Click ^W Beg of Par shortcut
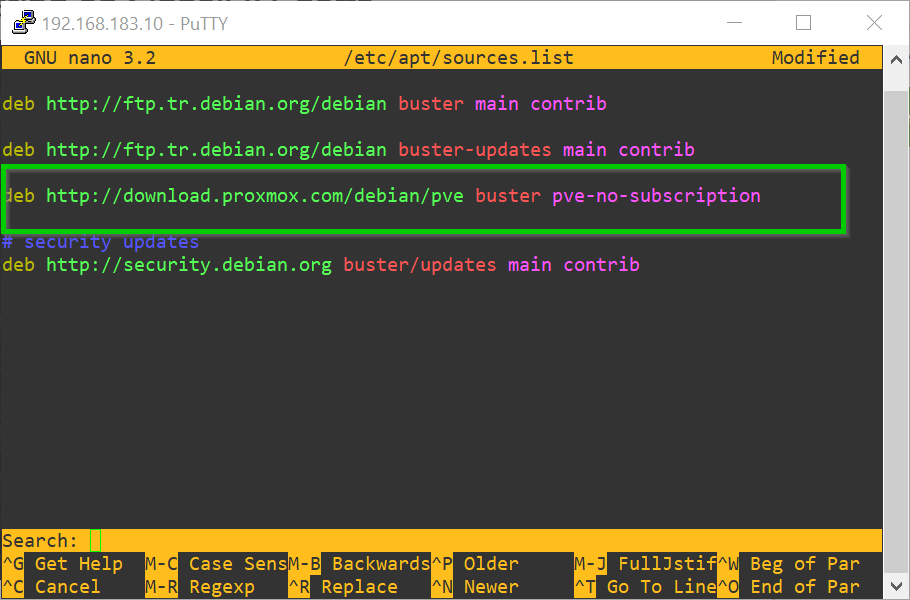910x600 pixels. pos(789,563)
